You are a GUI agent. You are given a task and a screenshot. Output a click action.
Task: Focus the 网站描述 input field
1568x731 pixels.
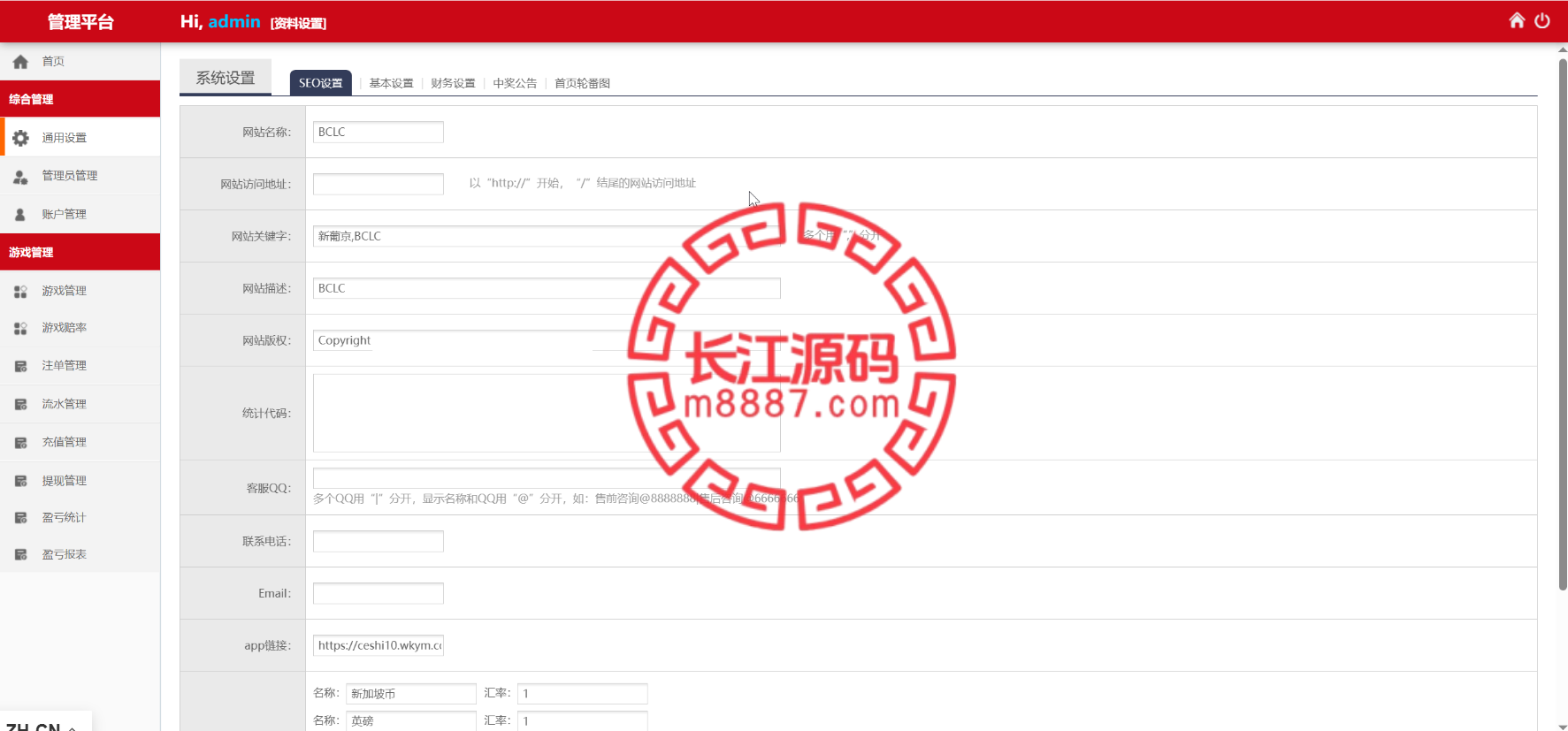[x=547, y=288]
